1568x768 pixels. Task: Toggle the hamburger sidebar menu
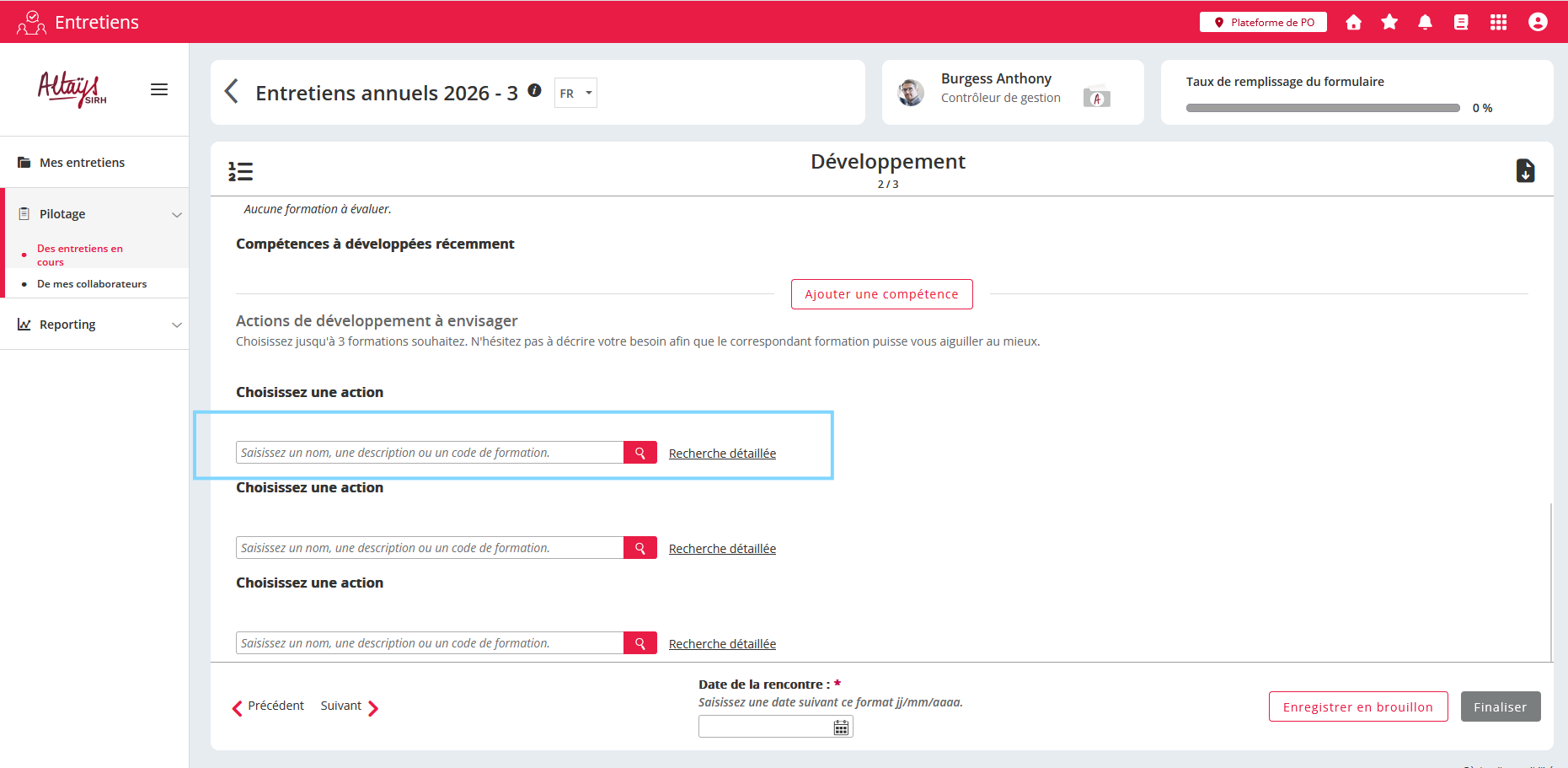[x=159, y=89]
